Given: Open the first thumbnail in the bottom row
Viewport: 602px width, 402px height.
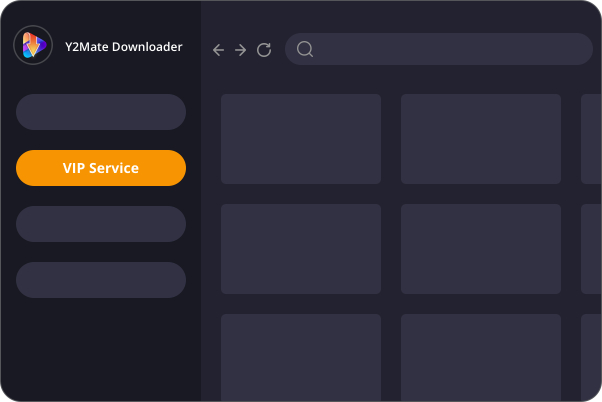Looking at the screenshot, I should [301, 357].
